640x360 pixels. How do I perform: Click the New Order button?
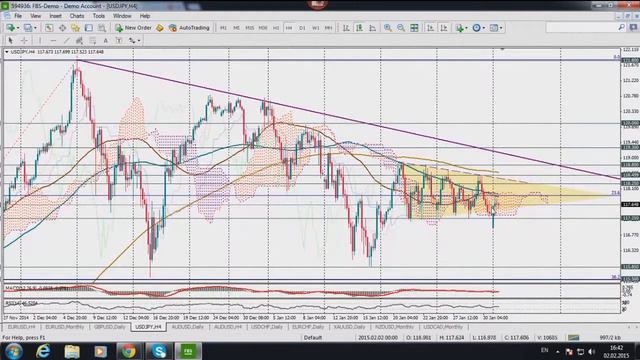pos(133,28)
